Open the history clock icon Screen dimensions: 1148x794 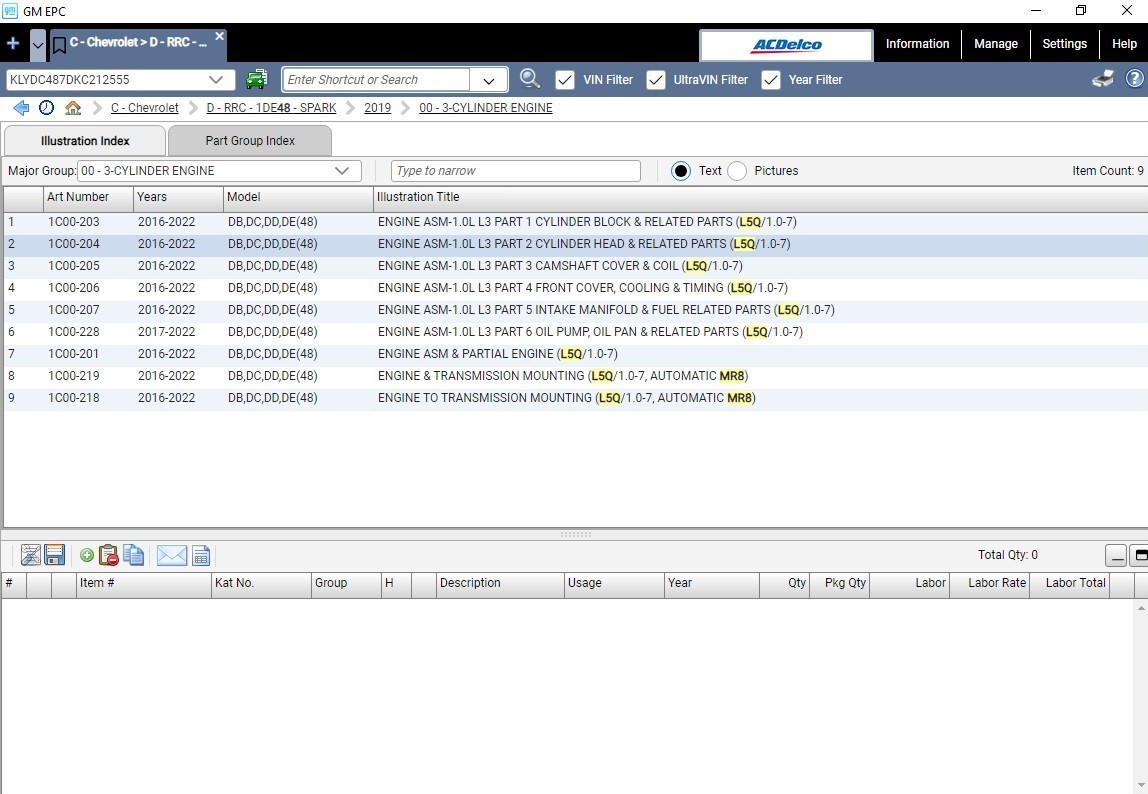click(46, 108)
